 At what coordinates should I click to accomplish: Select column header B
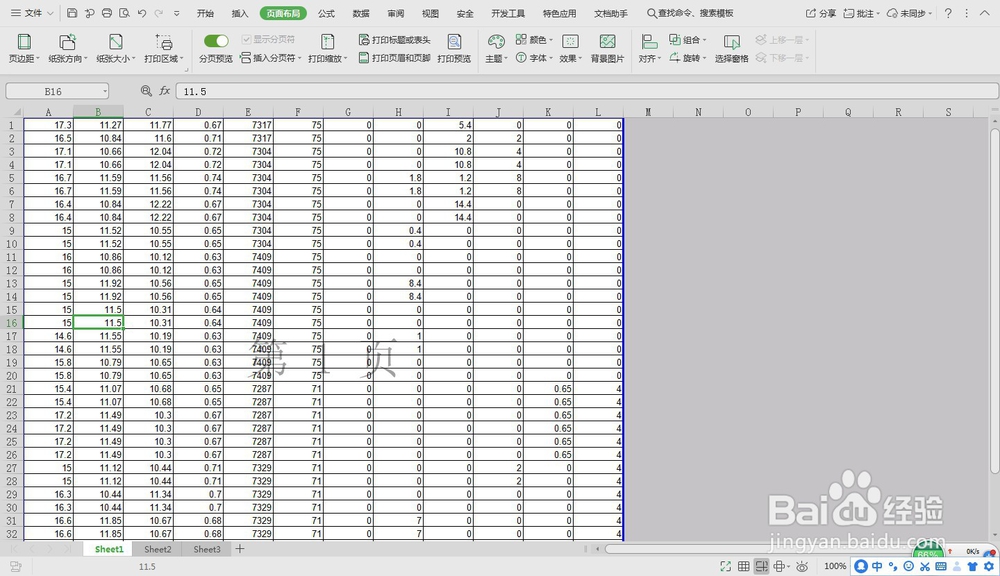click(x=98, y=112)
